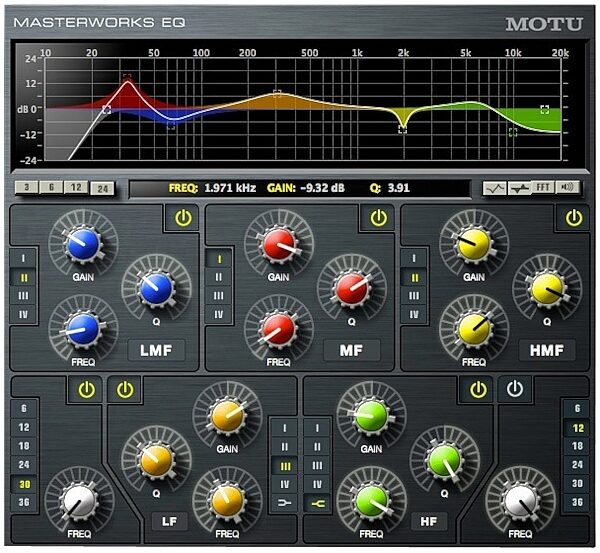Choose filter type IV for HMF band

414,315
